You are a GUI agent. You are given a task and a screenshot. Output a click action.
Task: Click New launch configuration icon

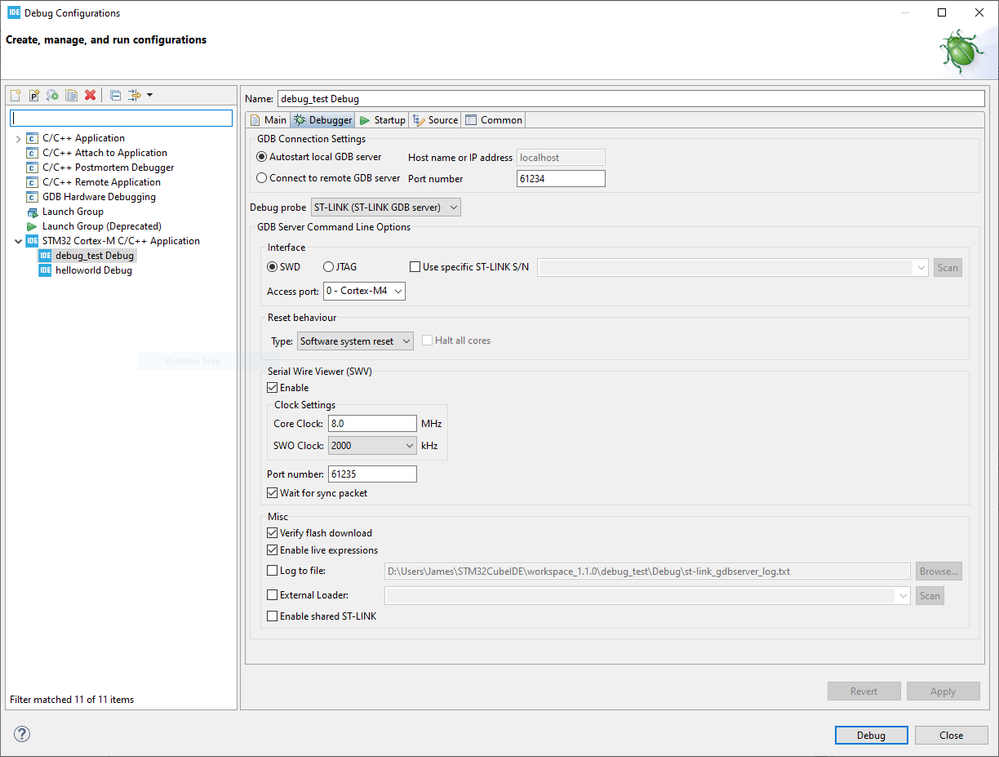(16, 95)
